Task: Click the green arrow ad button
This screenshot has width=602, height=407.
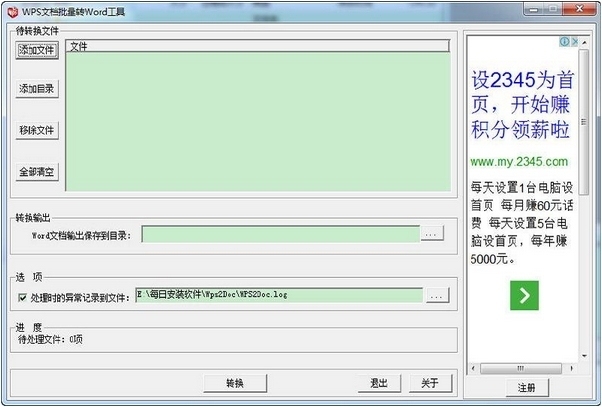Action: click(x=524, y=295)
